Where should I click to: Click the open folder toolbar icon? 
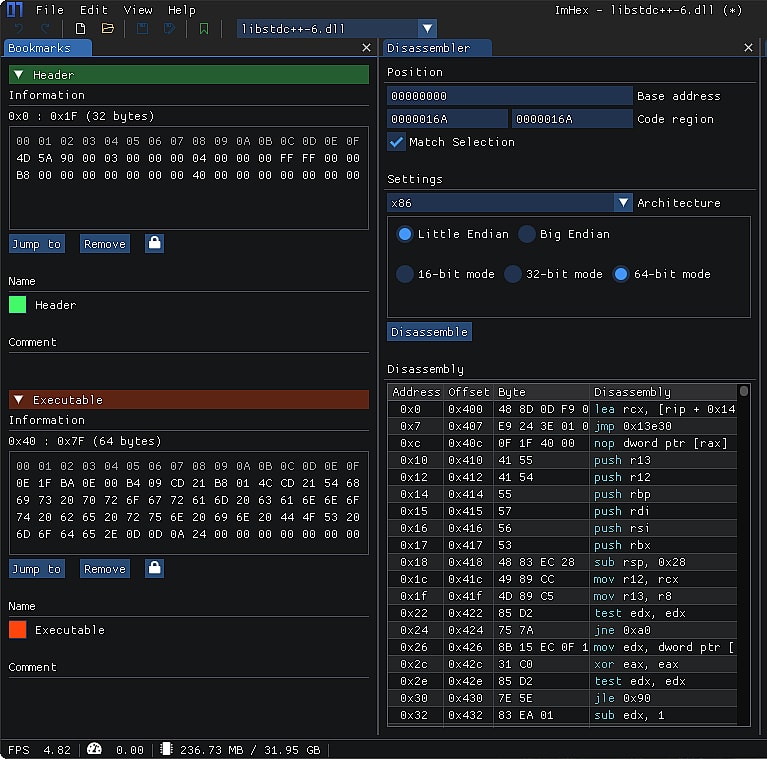[107, 29]
